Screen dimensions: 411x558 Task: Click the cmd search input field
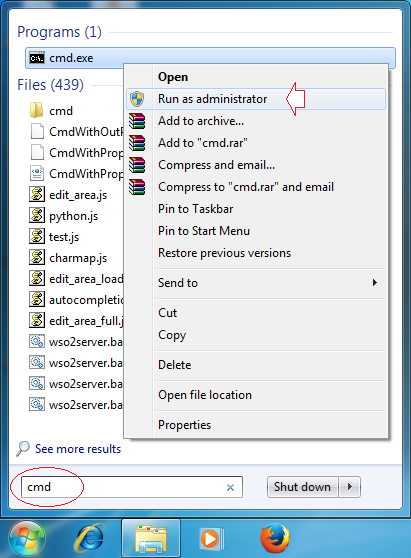coord(132,487)
